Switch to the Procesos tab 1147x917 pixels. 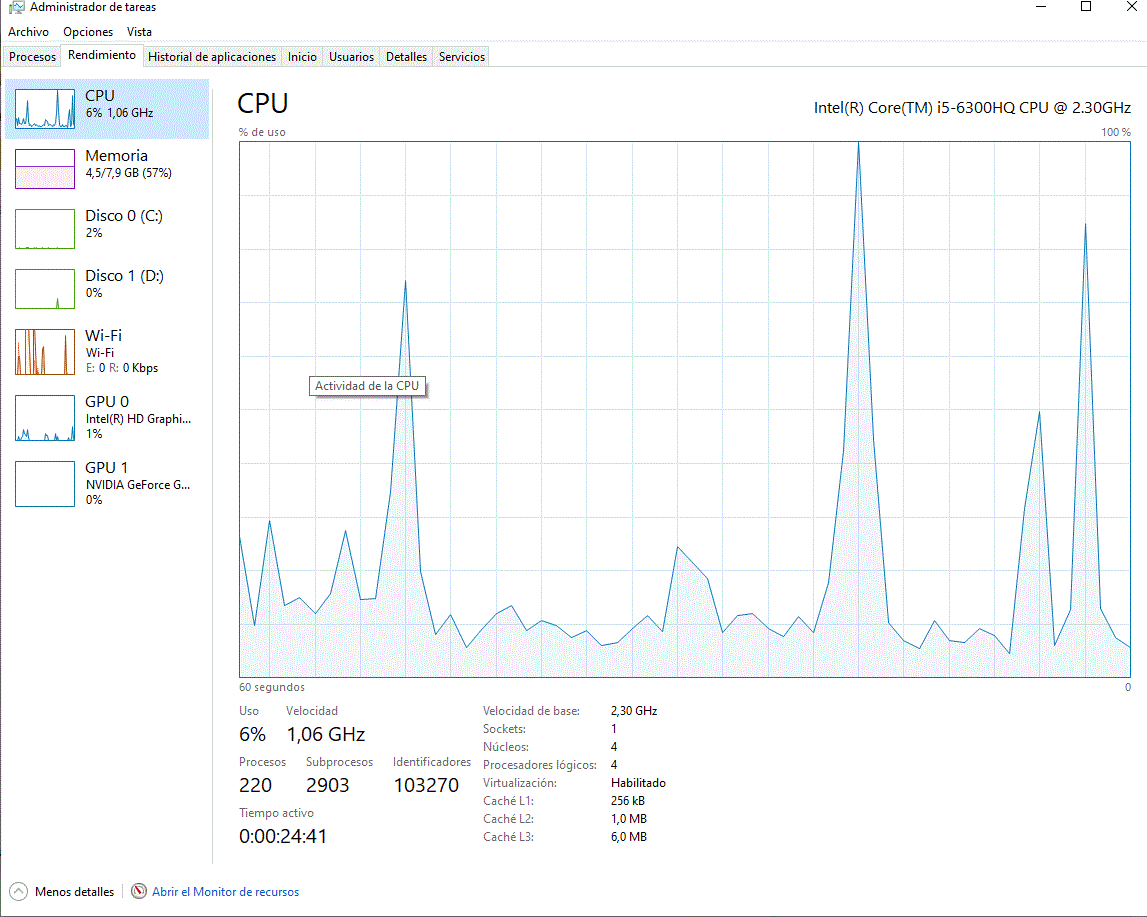32,56
